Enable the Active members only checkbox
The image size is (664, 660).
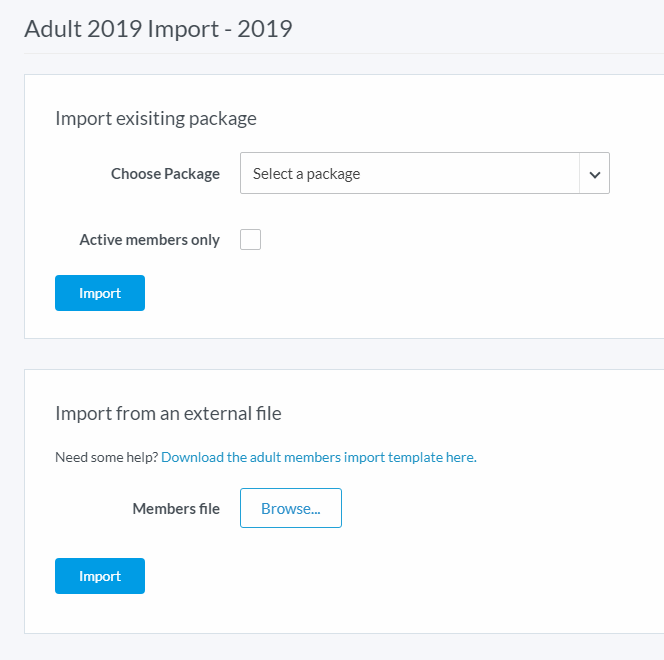(250, 239)
